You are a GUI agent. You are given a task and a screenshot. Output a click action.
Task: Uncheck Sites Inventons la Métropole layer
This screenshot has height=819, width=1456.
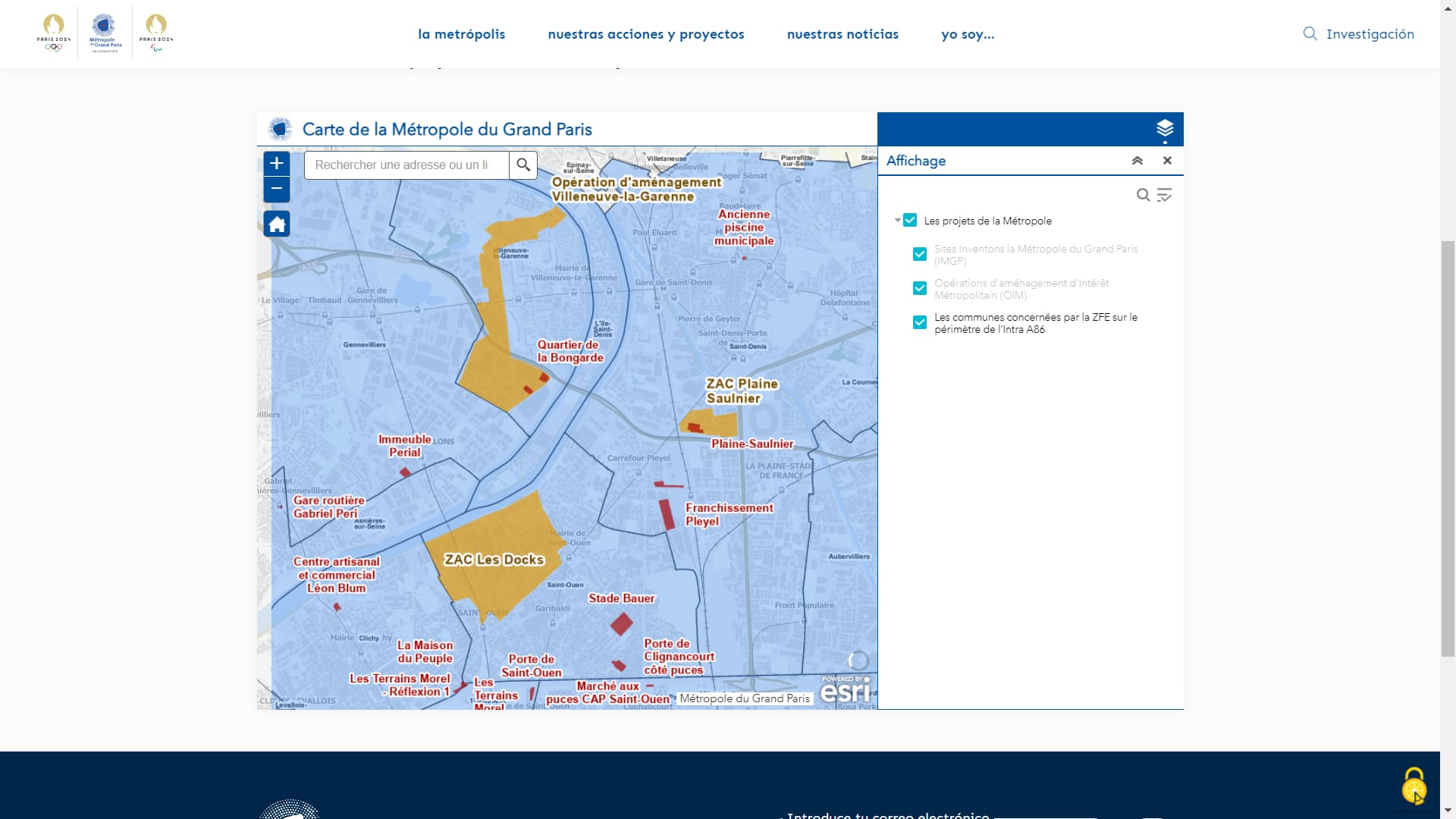click(920, 254)
